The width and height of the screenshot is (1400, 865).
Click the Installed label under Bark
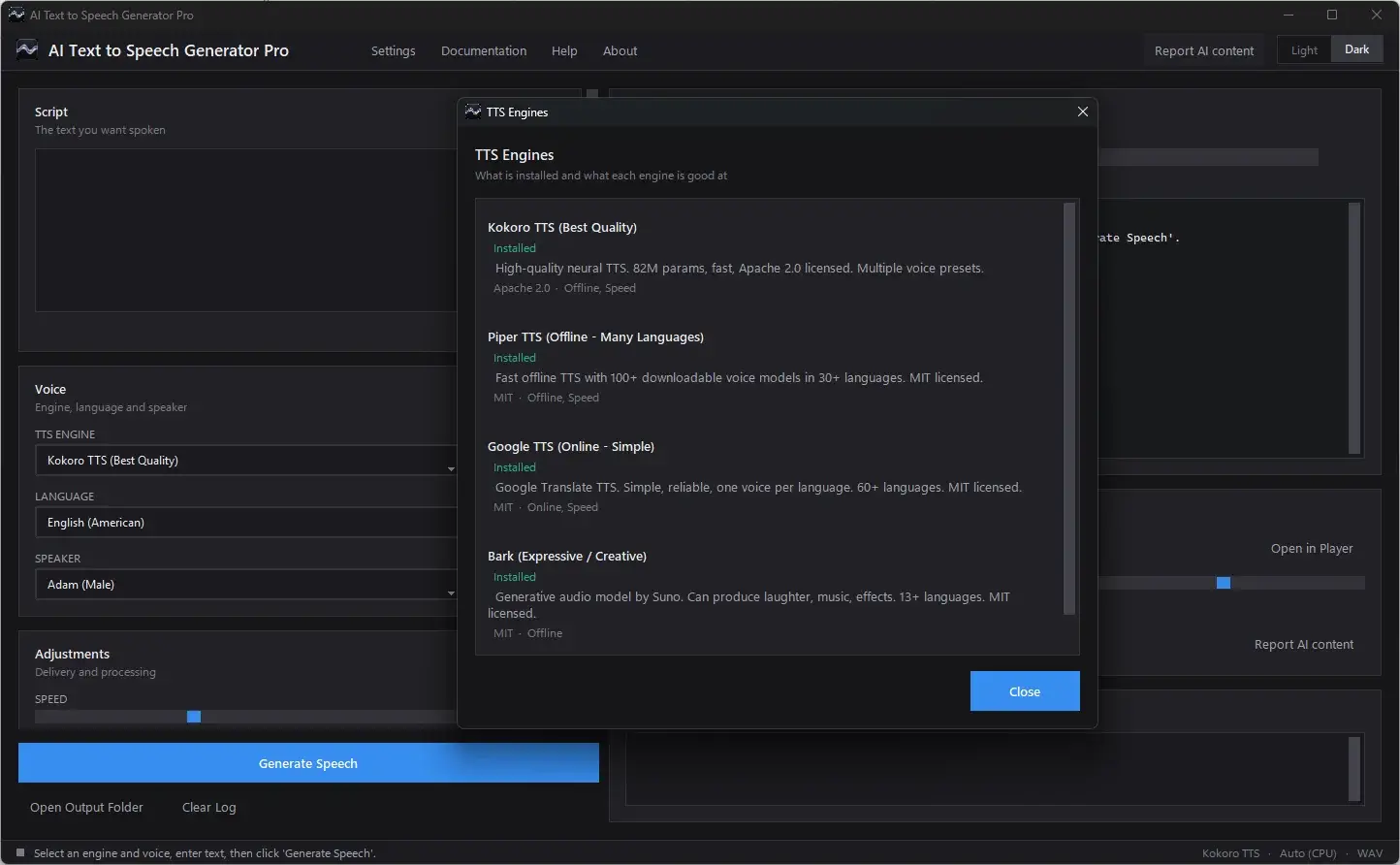(515, 577)
